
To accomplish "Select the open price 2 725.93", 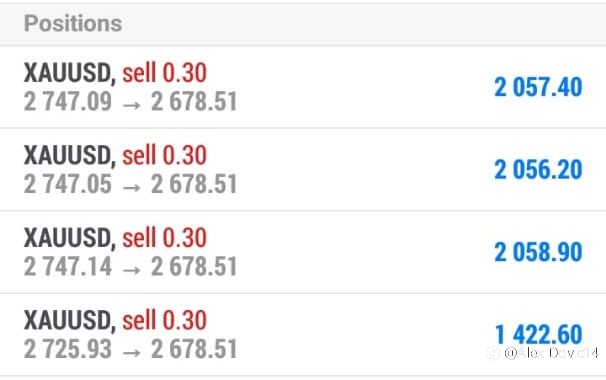I will (x=68, y=349).
